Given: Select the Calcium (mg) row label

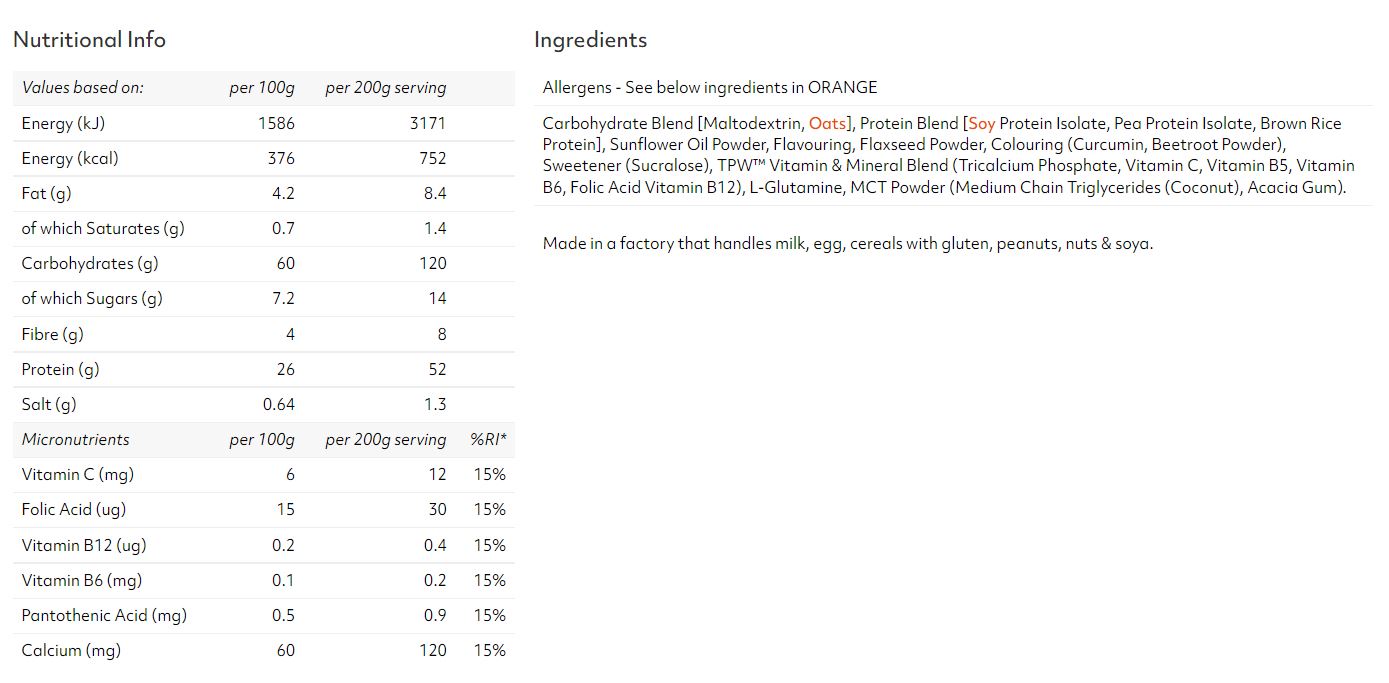Looking at the screenshot, I should pos(71,650).
